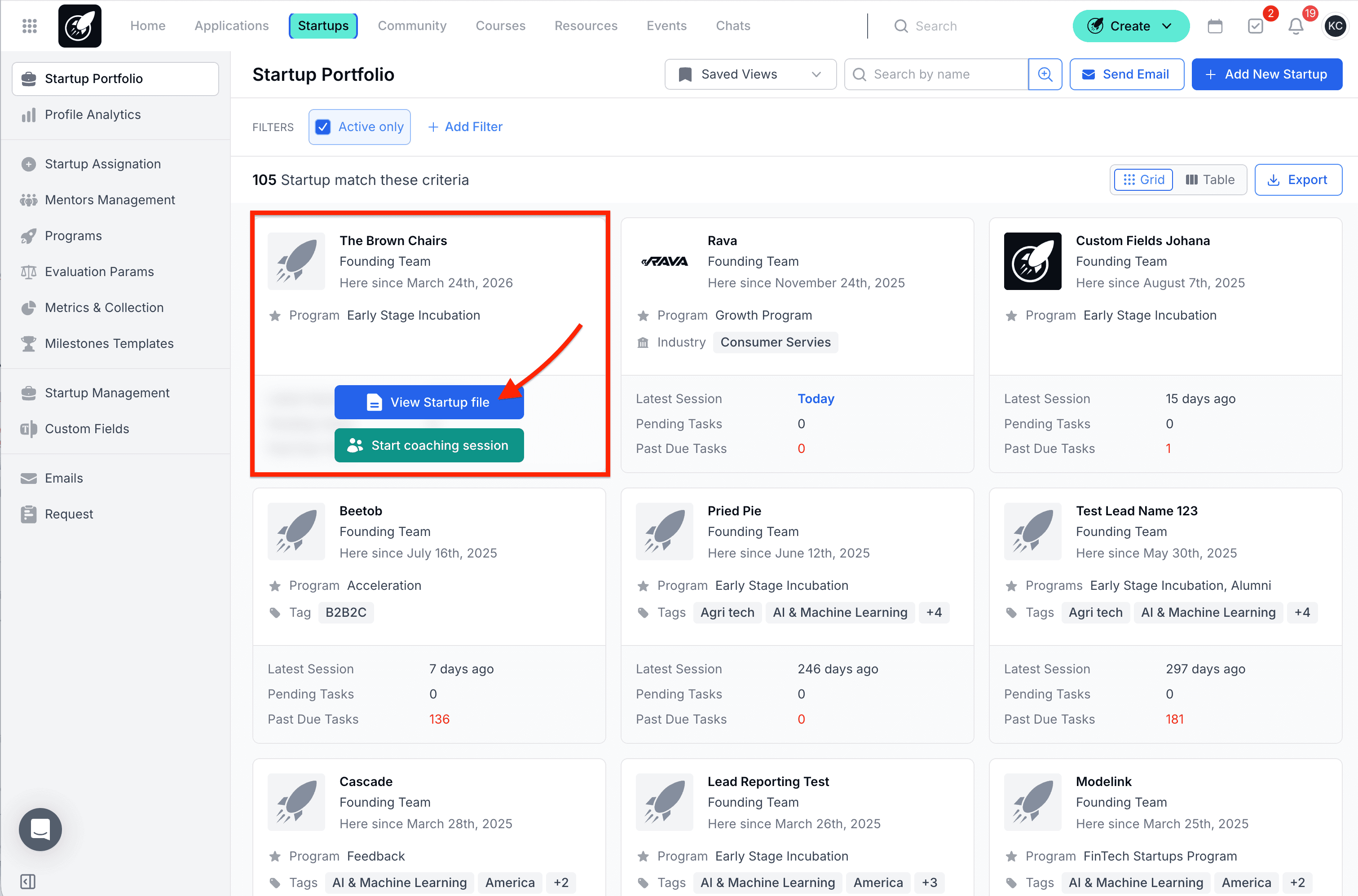Select the Grid view option
Screen dimensions: 1358x896
click(1143, 180)
